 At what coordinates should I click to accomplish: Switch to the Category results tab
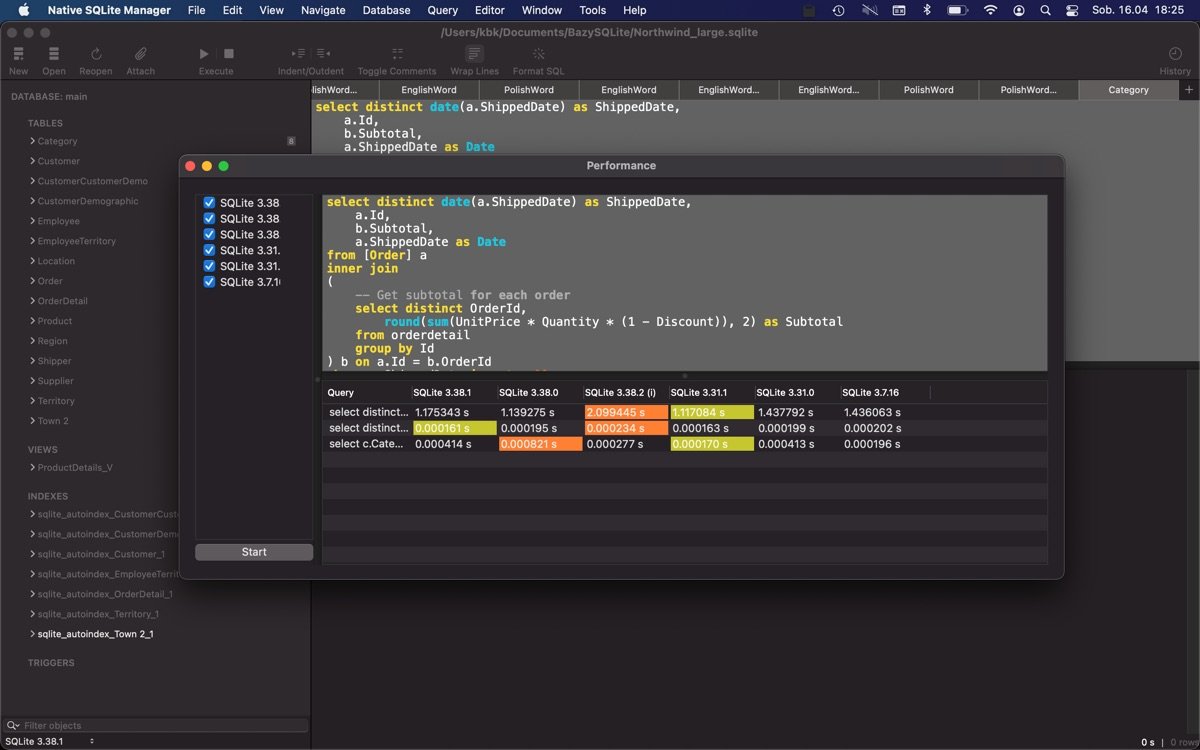tap(1128, 89)
